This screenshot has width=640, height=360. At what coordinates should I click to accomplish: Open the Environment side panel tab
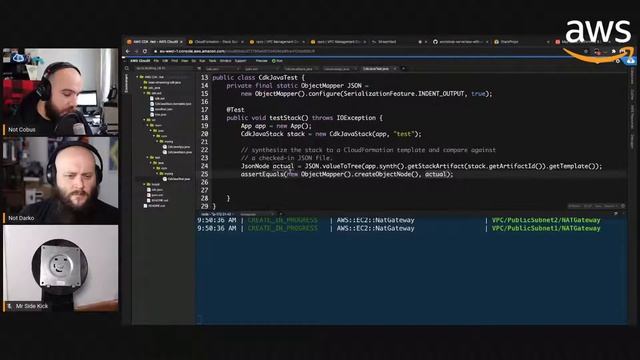tap(126, 83)
